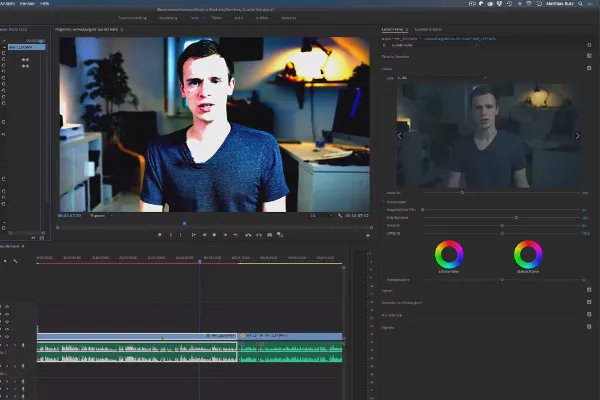Step back one frame

pyautogui.click(x=204, y=235)
